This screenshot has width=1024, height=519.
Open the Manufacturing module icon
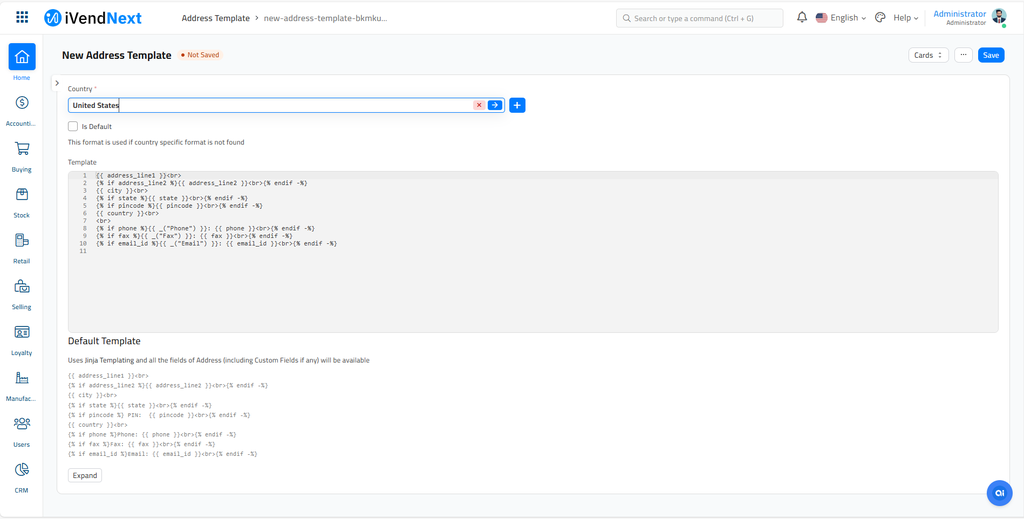tap(22, 377)
